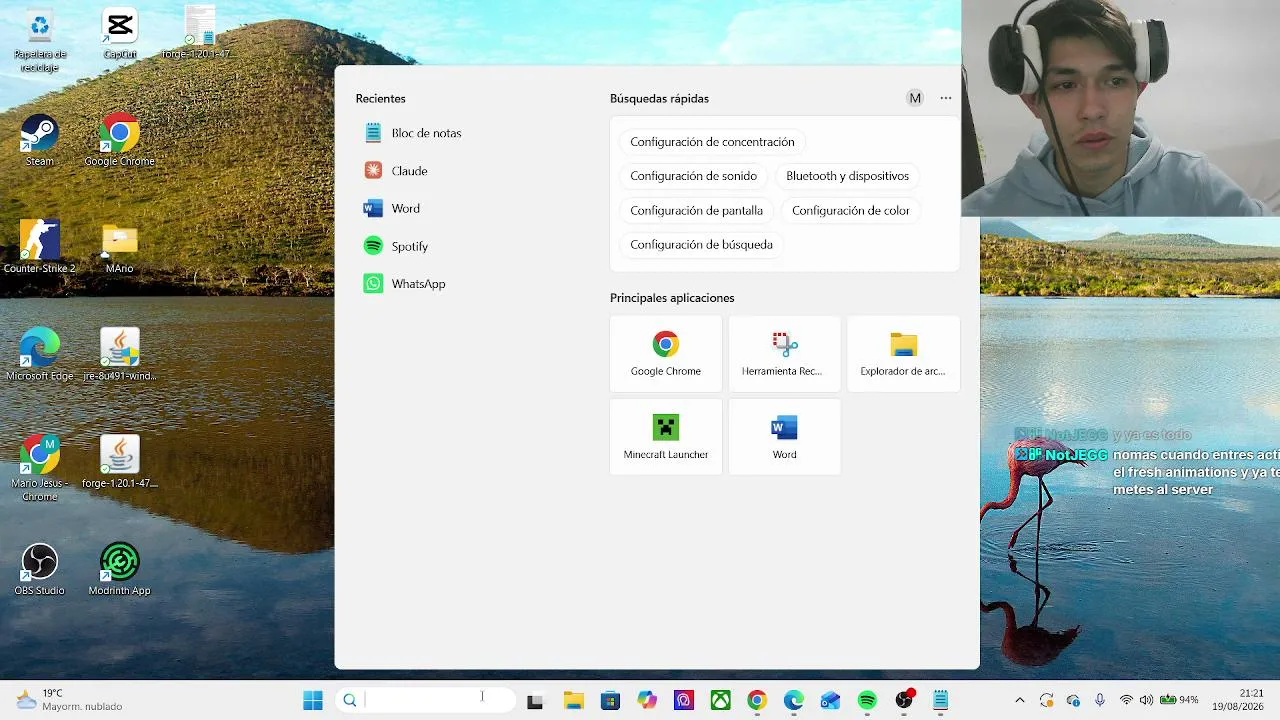Select Papelera de reciclaje desktop icon

(40, 40)
